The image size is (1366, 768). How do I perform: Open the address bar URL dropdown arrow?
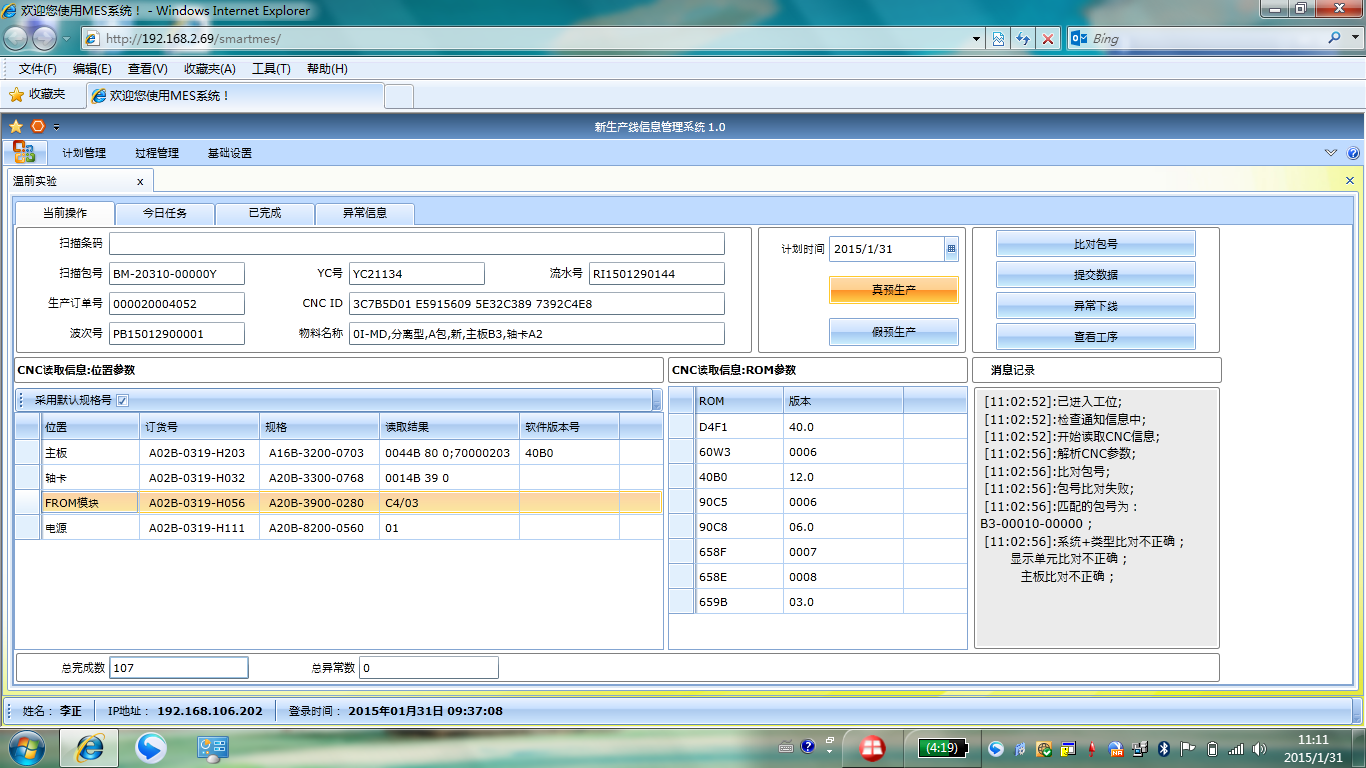click(x=977, y=39)
